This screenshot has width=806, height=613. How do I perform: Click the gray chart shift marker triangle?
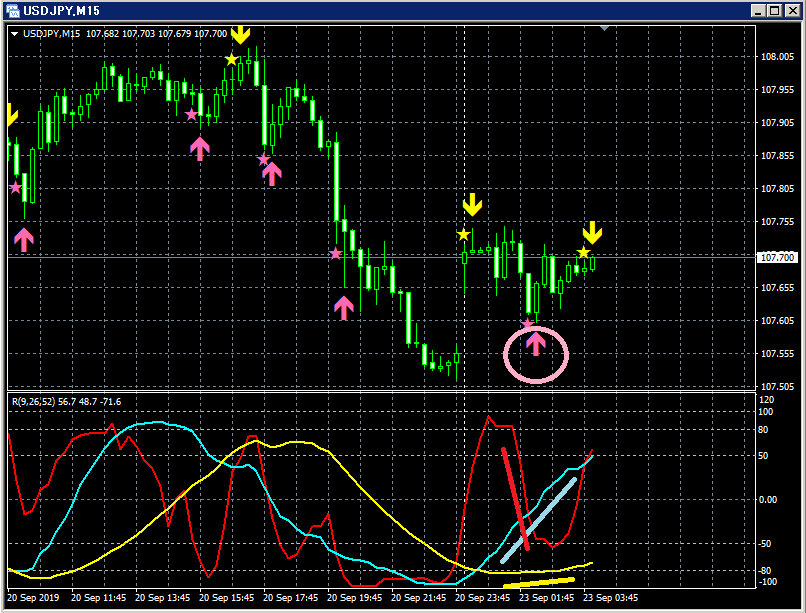(604, 28)
